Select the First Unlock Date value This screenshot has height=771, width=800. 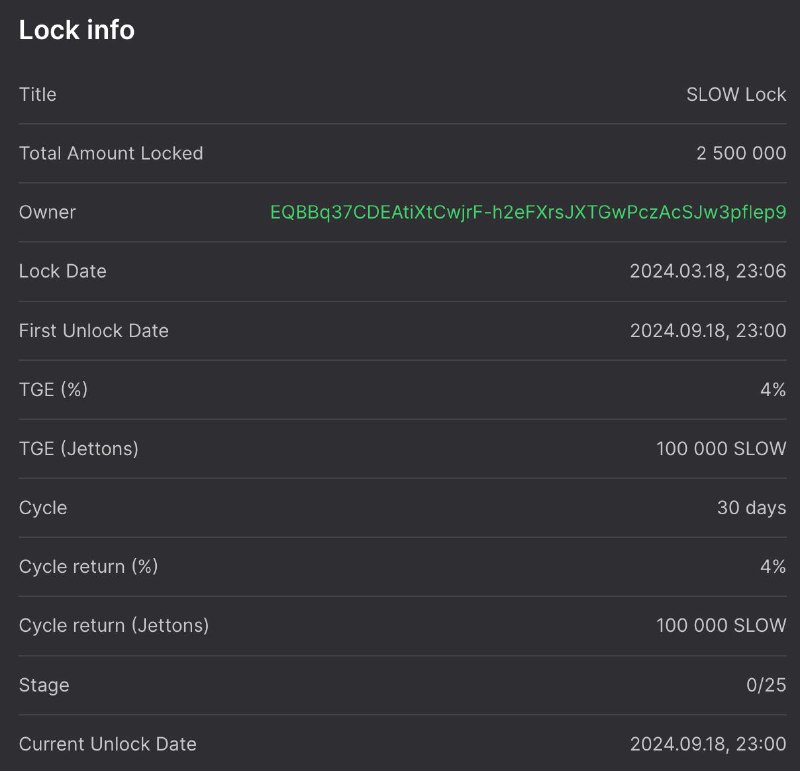click(708, 331)
